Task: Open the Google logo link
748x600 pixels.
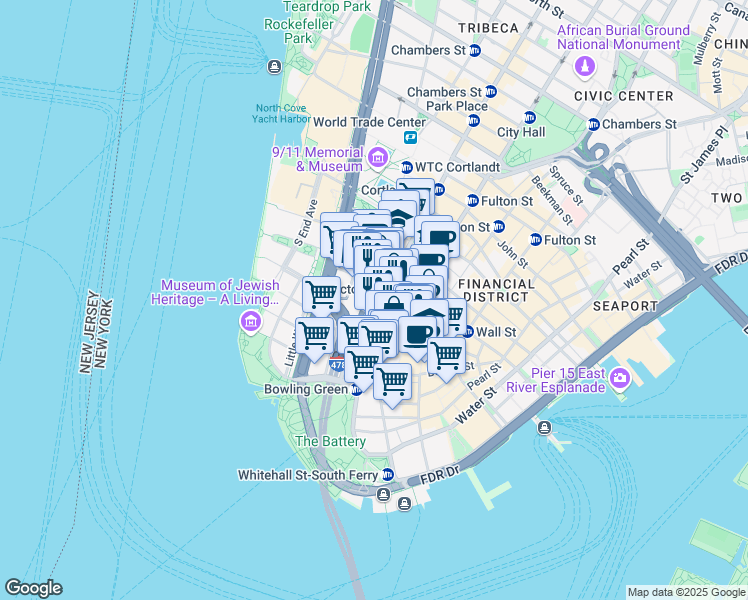Action: pyautogui.click(x=34, y=588)
